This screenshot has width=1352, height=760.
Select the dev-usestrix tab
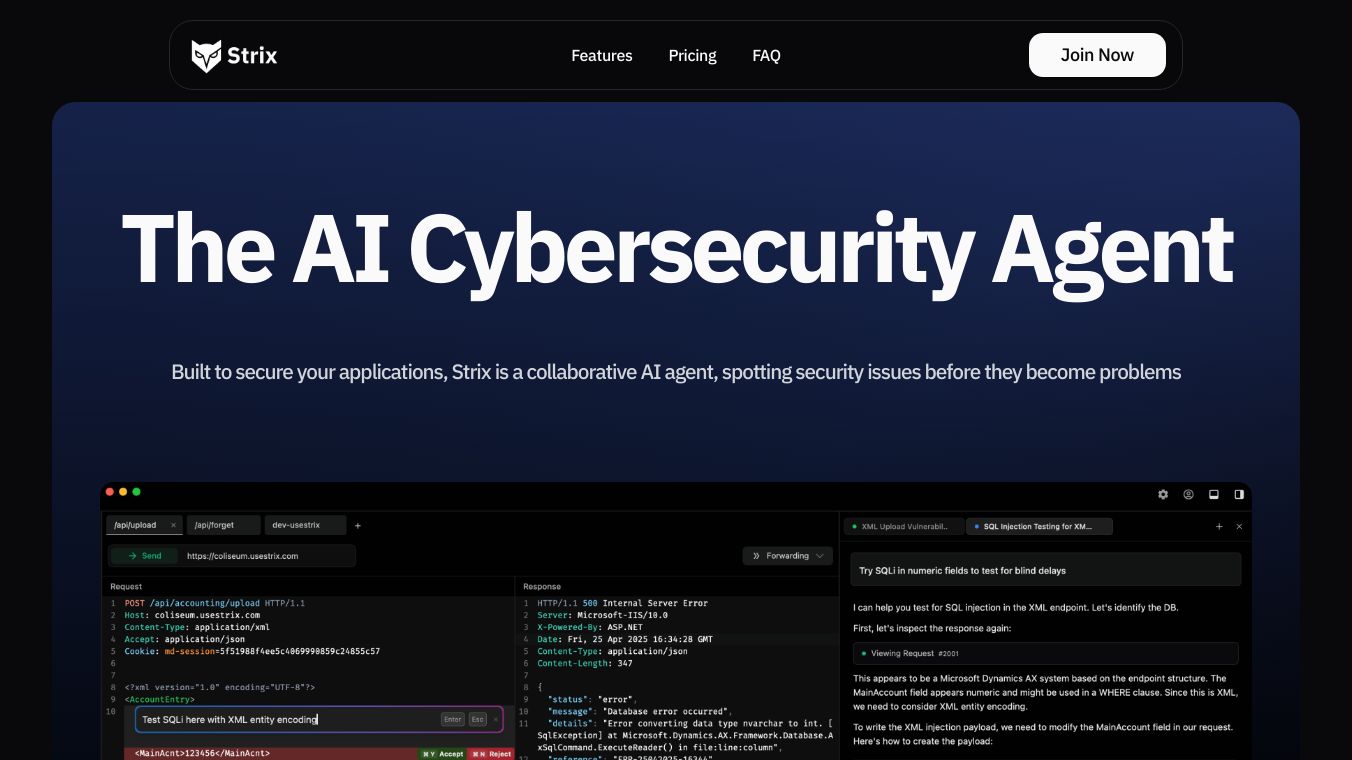point(306,525)
